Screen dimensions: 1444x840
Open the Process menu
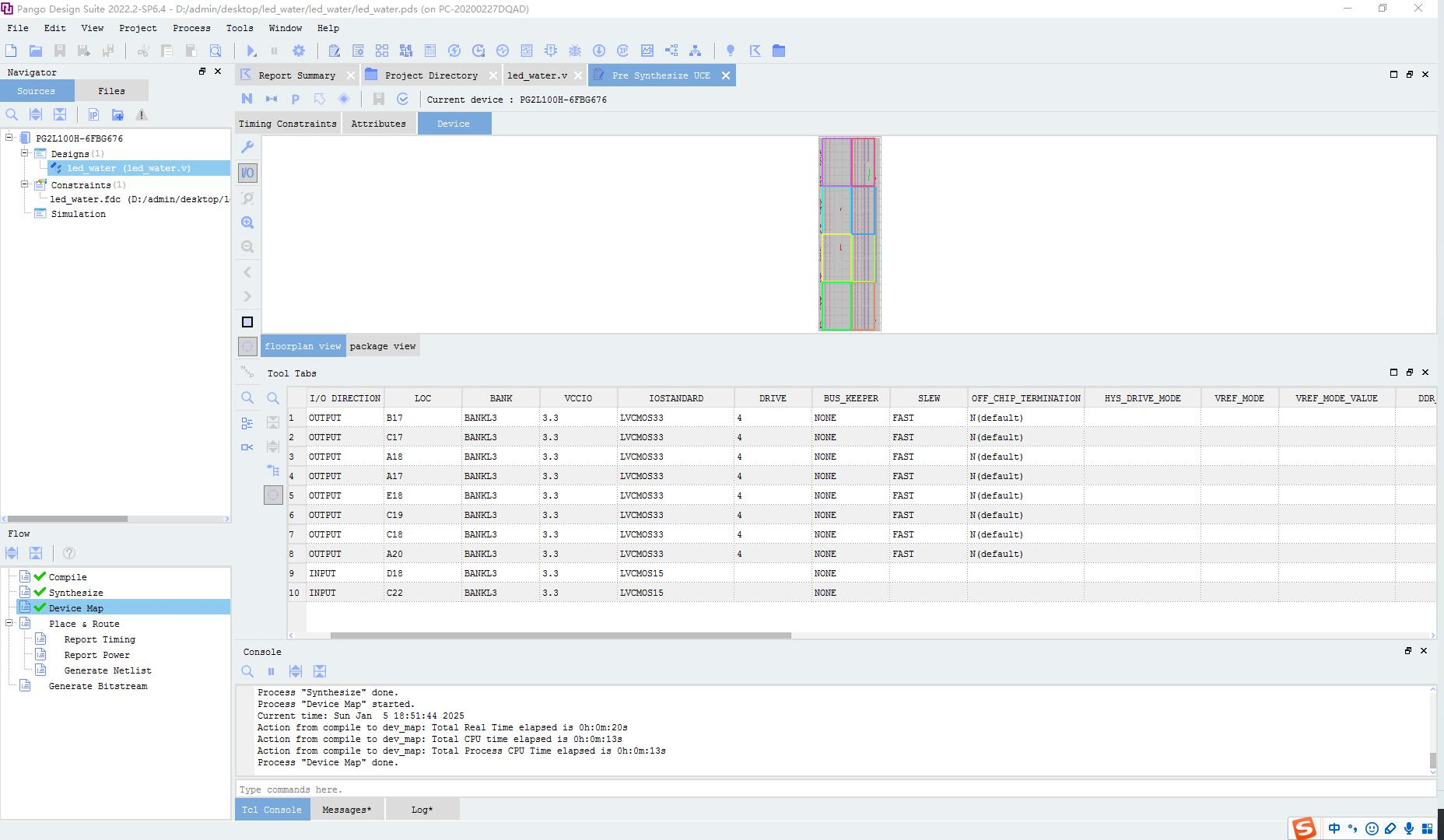[x=191, y=27]
